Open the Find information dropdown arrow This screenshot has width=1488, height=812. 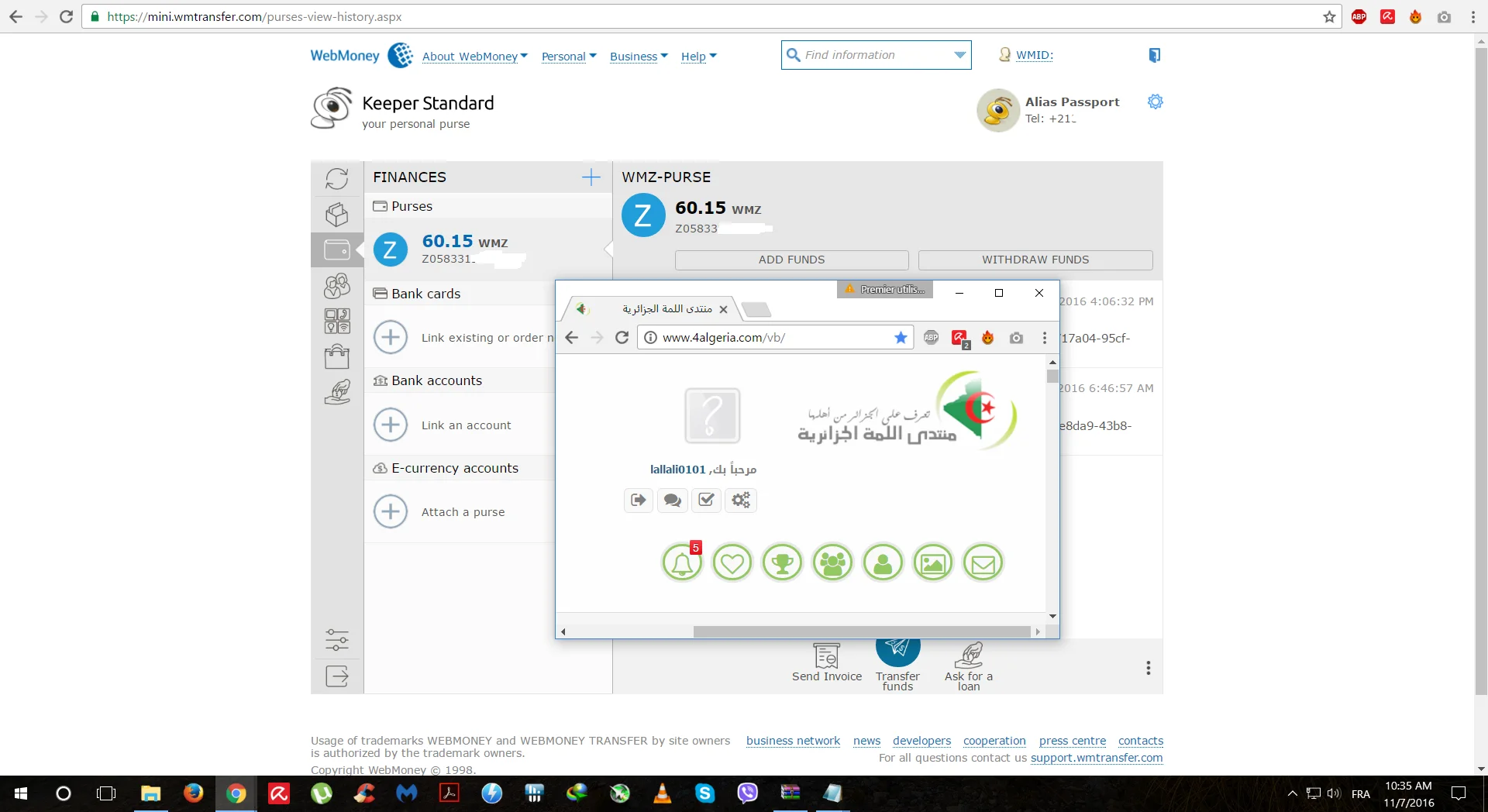[x=959, y=55]
